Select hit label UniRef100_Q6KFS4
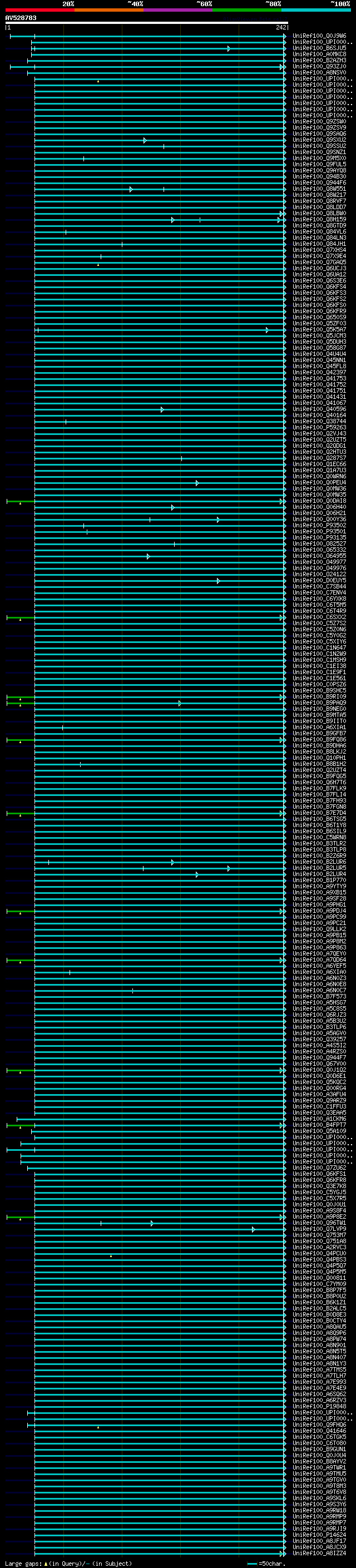This screenshot has height=1568, width=356. (x=319, y=286)
